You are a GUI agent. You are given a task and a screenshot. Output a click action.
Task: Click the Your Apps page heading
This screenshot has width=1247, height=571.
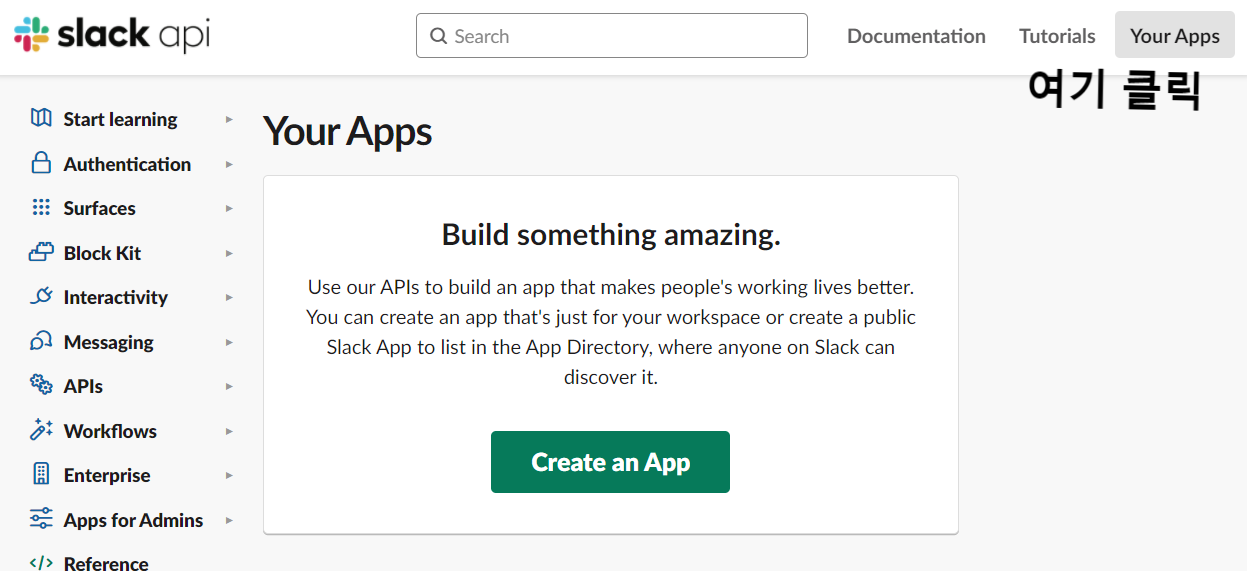click(x=348, y=132)
